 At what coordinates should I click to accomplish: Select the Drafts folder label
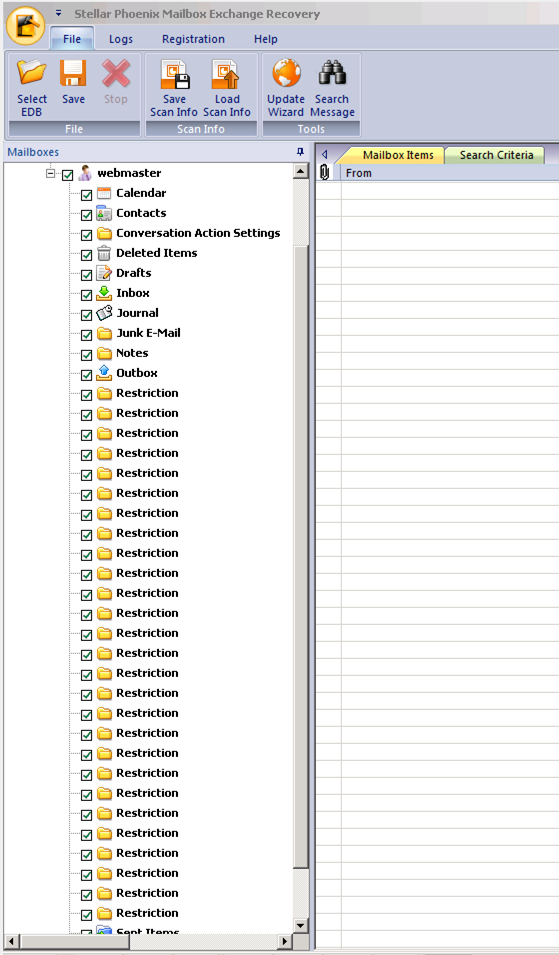click(x=134, y=273)
